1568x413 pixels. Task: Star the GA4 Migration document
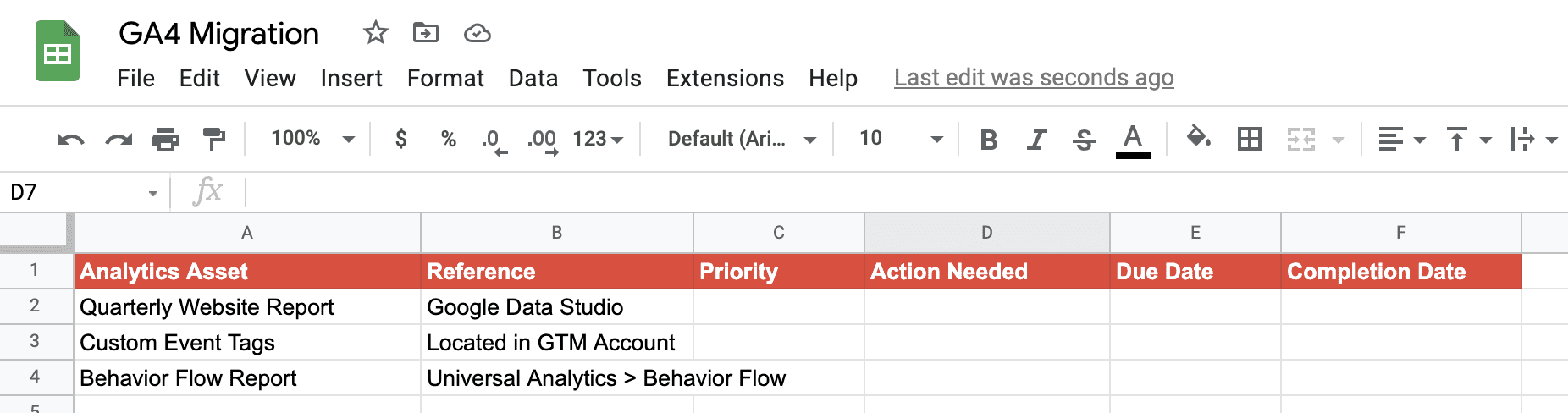point(375,33)
